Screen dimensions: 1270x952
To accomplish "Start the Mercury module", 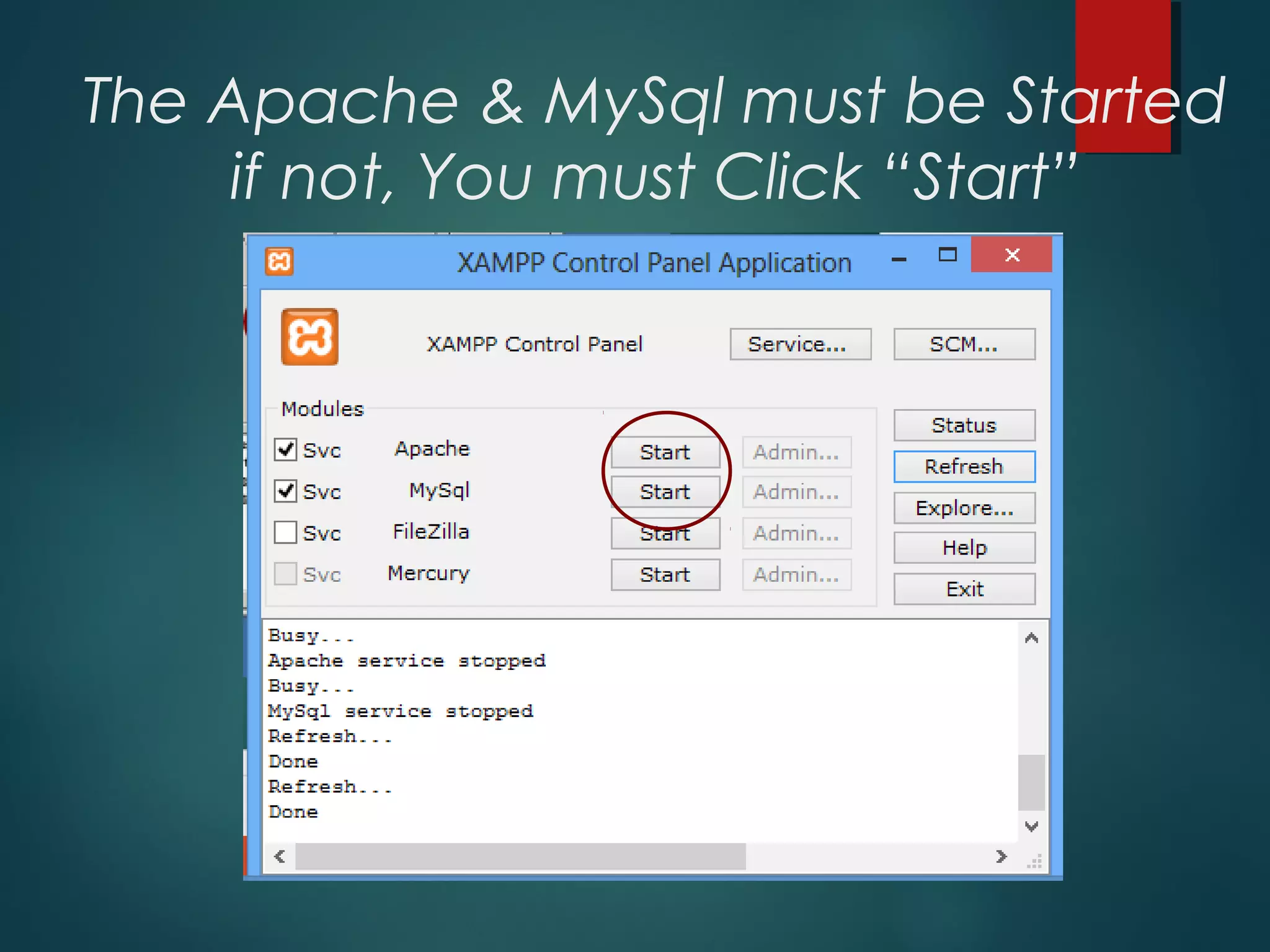I will pos(665,575).
